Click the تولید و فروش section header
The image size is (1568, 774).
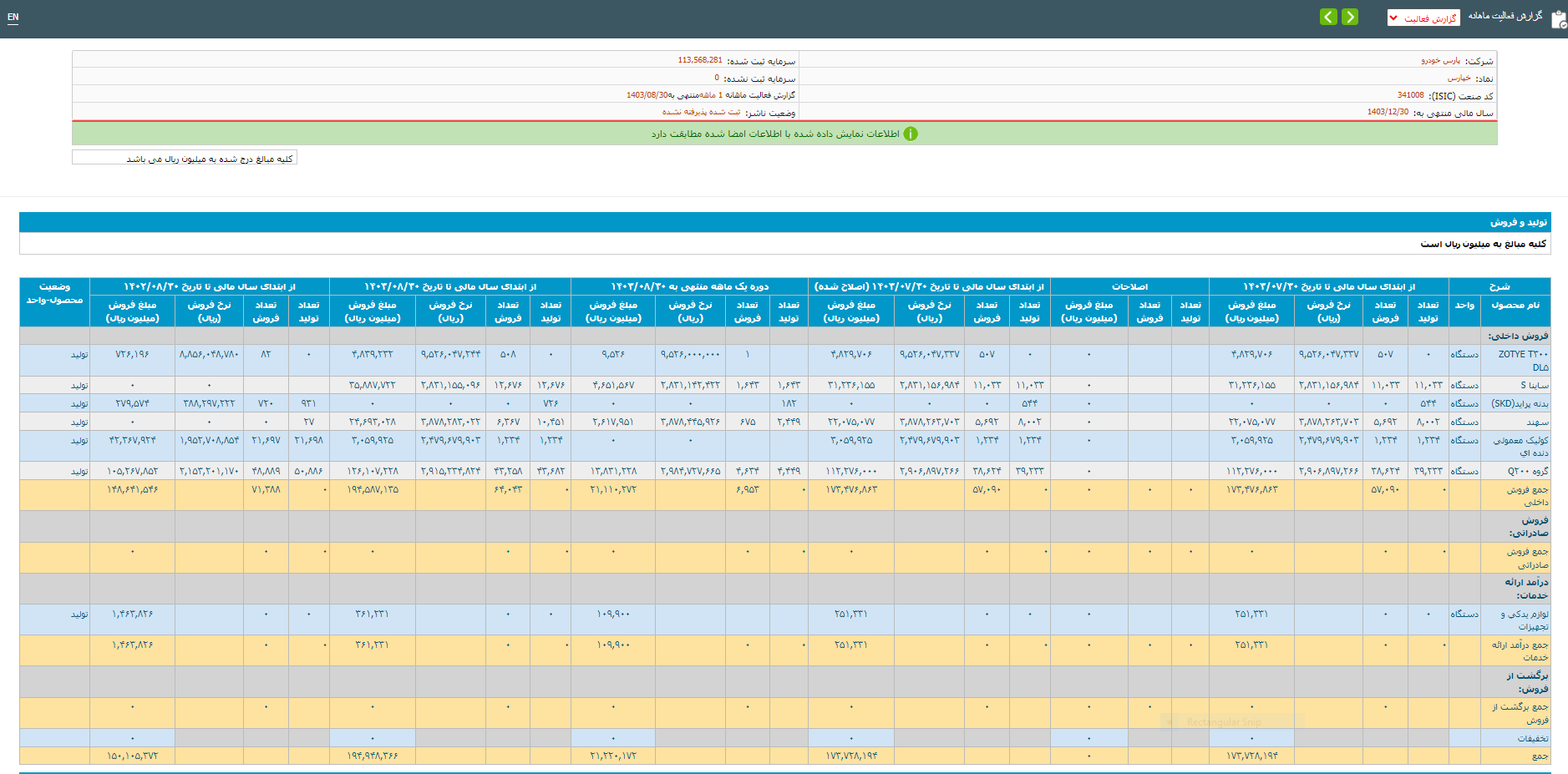(1519, 222)
